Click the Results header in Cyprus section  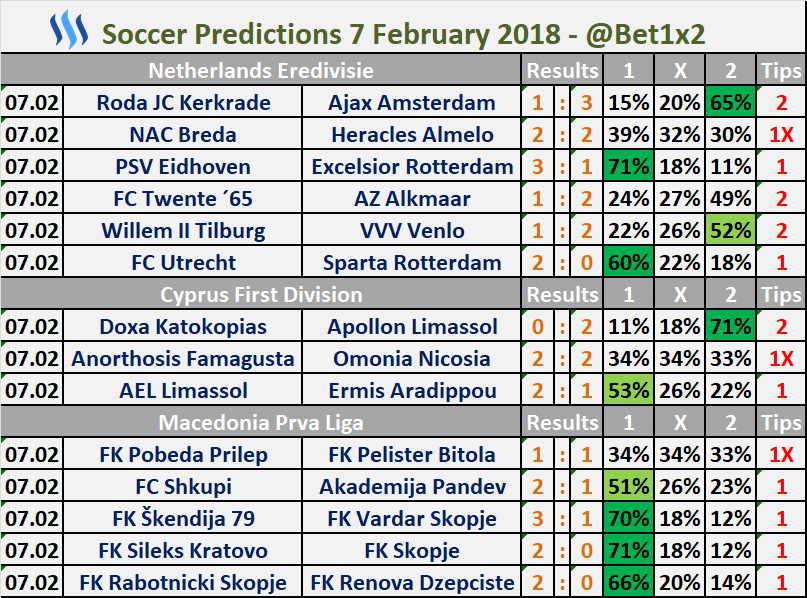(562, 295)
